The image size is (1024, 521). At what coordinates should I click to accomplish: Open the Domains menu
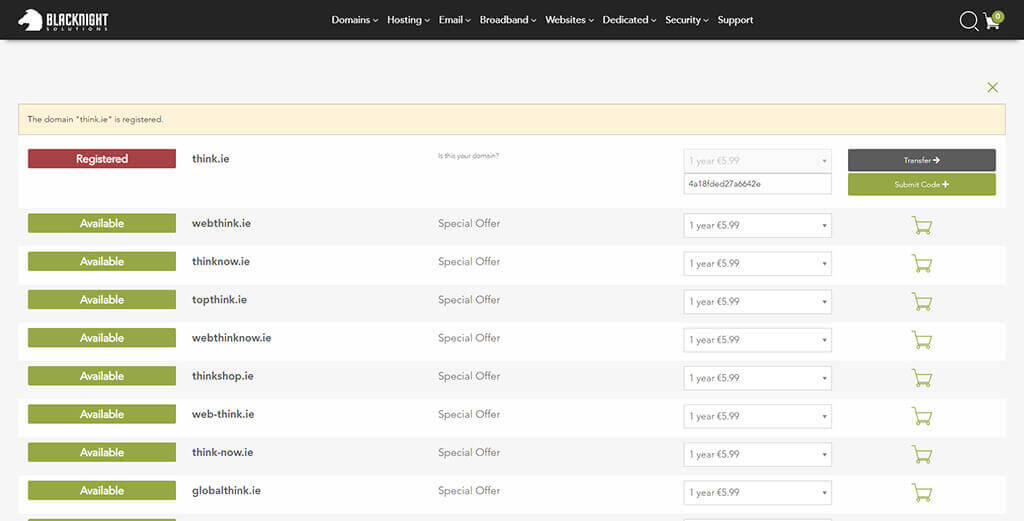[354, 20]
